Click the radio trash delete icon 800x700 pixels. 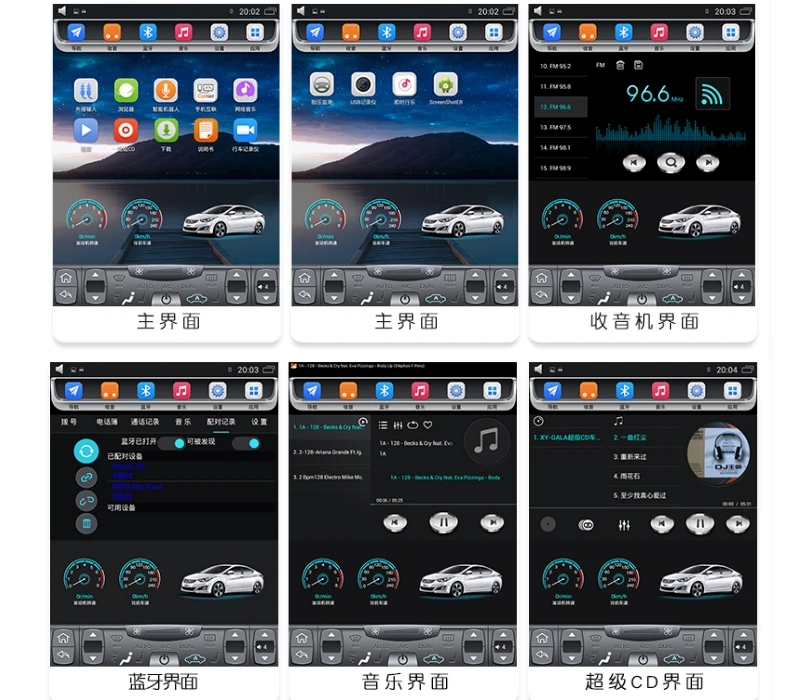(x=620, y=65)
